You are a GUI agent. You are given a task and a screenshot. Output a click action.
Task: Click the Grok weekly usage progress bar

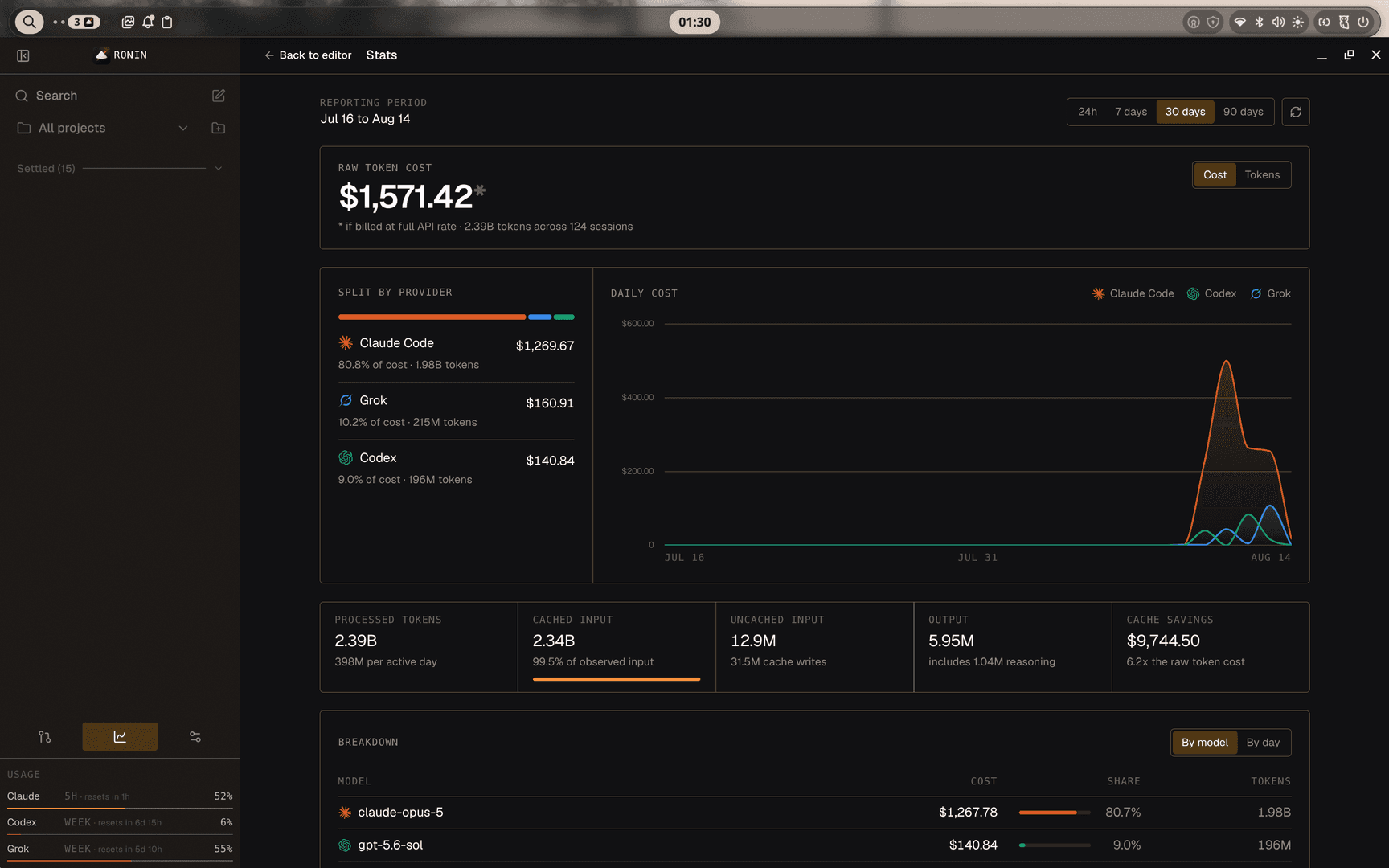coord(120,861)
